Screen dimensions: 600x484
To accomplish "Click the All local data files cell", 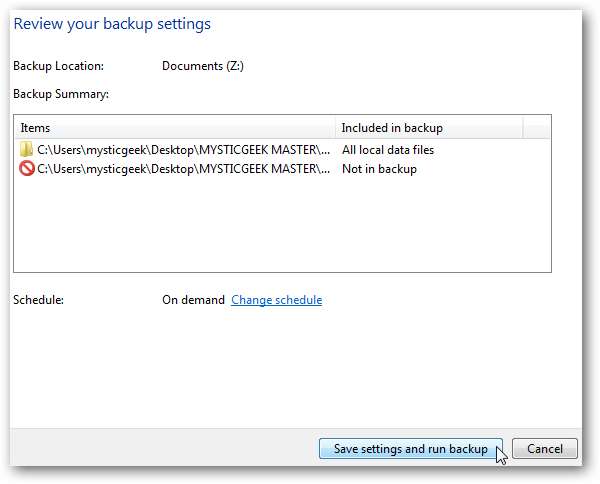I will tap(388, 150).
